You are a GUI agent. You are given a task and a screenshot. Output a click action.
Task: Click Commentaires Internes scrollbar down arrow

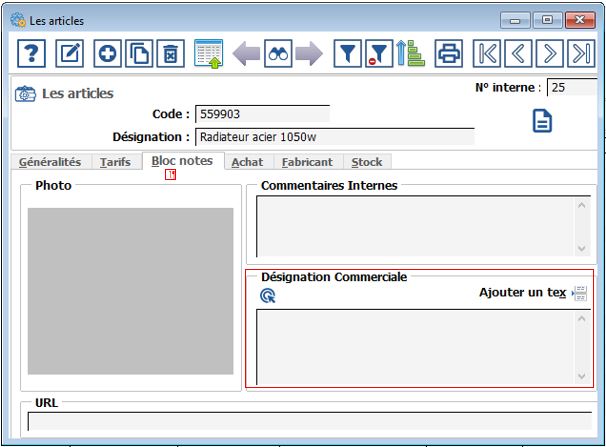582,248
